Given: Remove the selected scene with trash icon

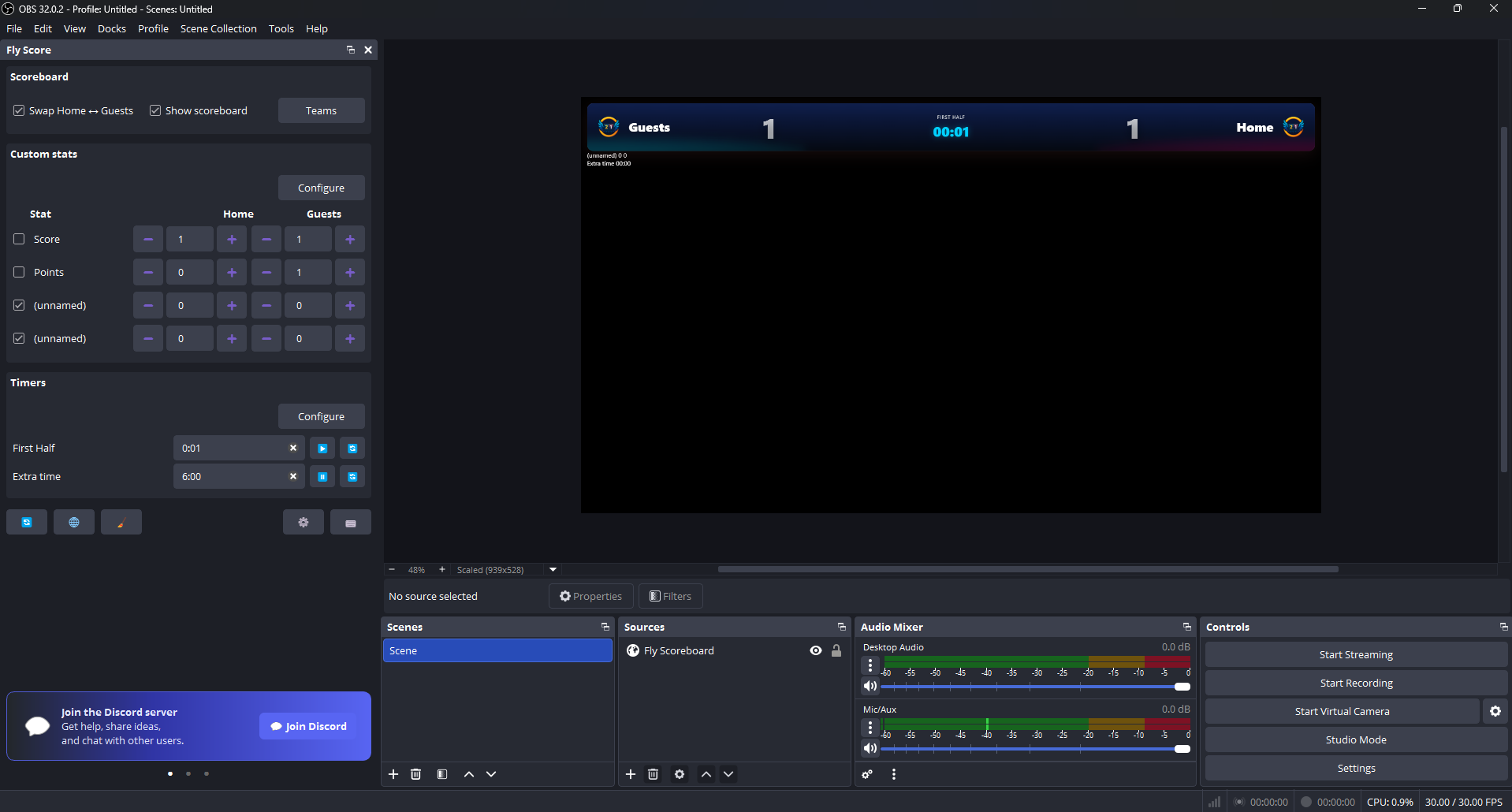Looking at the screenshot, I should (416, 774).
